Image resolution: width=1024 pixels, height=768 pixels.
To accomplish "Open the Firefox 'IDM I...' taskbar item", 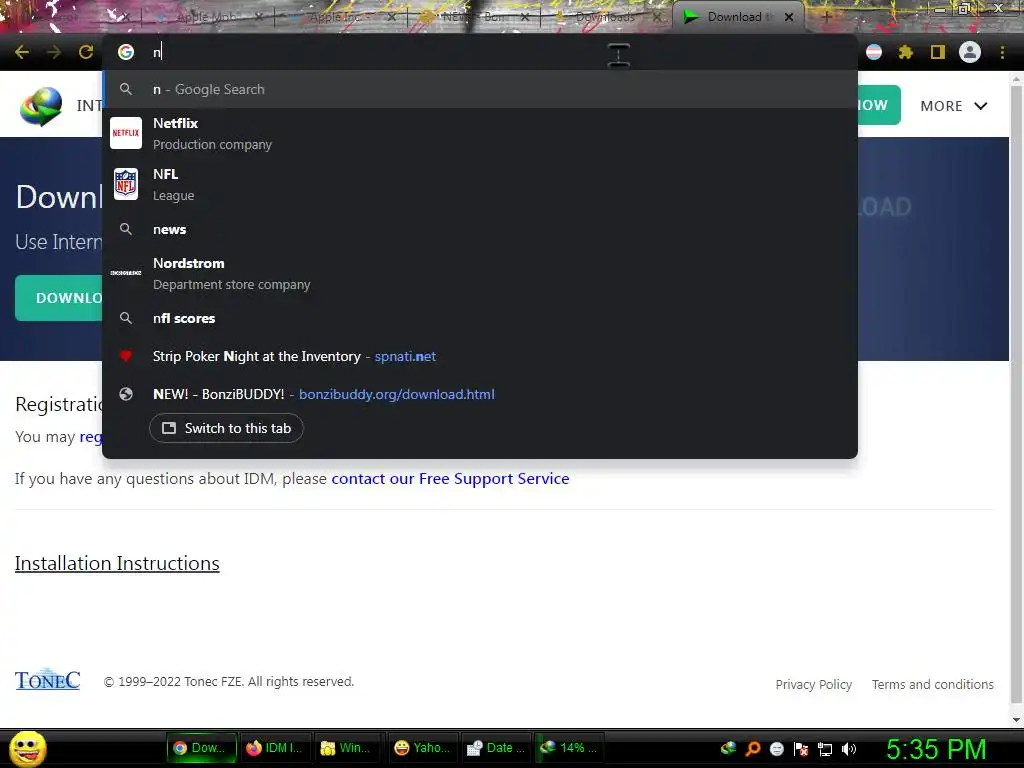I will point(274,748).
